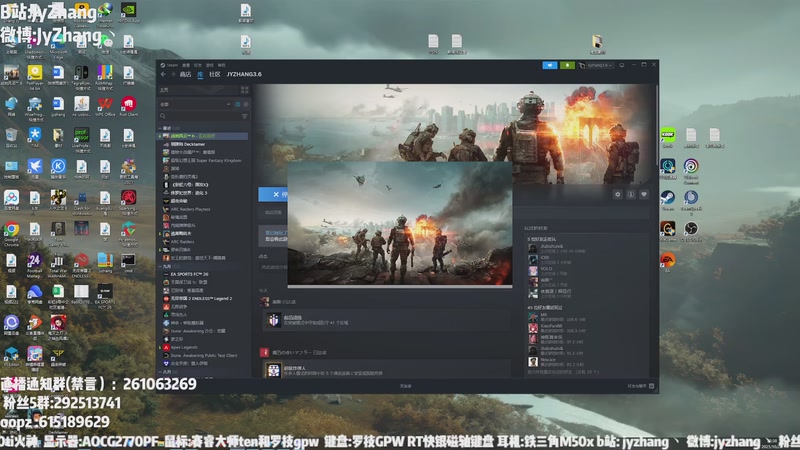This screenshot has height=450, width=800.
Task: Open game settings gear icon
Action: 618,194
